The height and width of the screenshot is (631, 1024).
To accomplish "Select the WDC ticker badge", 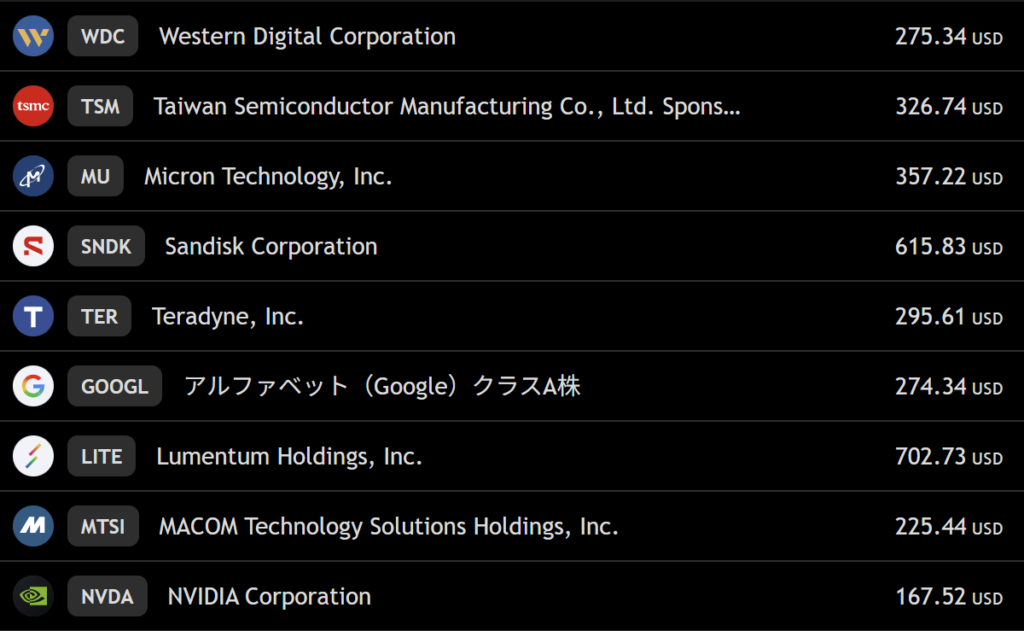I will pyautogui.click(x=103, y=37).
